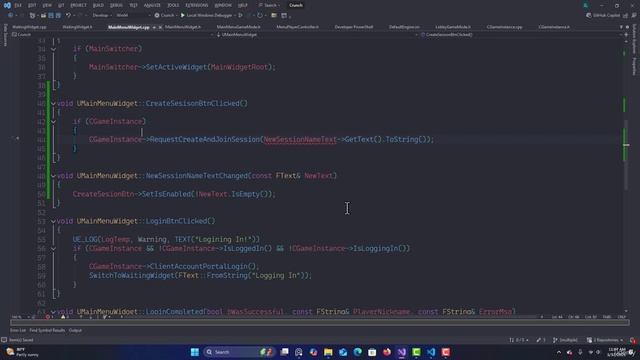Click the clock in the system tray
640x360 pixels.
[617, 352]
